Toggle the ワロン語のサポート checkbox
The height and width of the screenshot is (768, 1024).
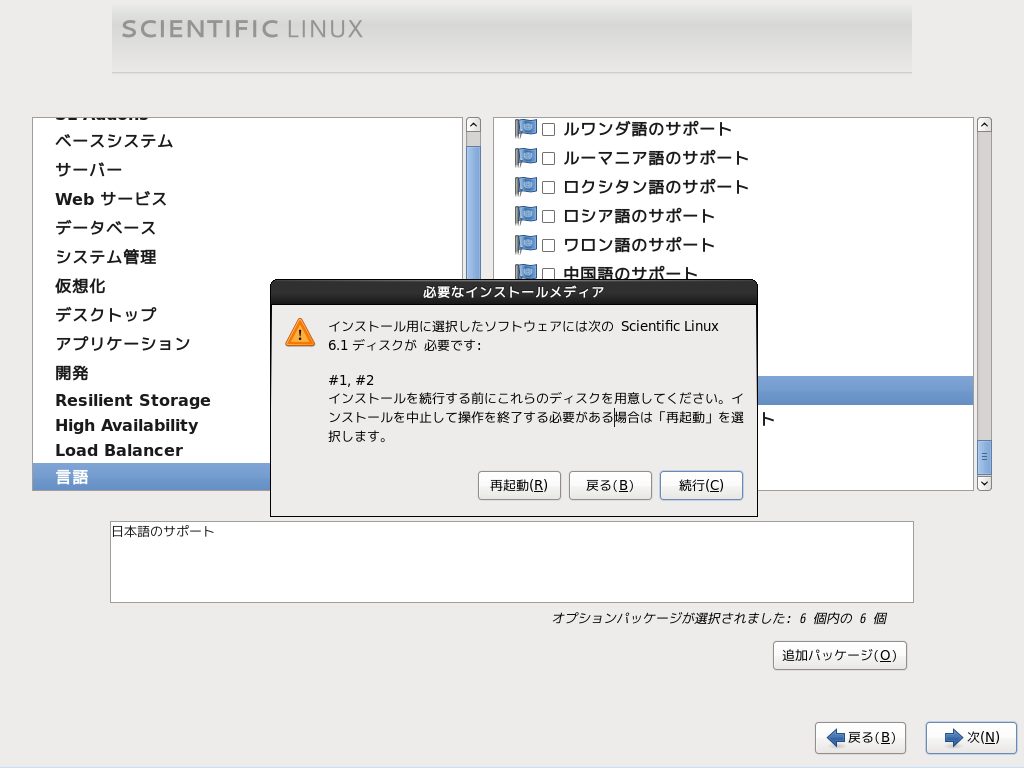click(x=549, y=246)
